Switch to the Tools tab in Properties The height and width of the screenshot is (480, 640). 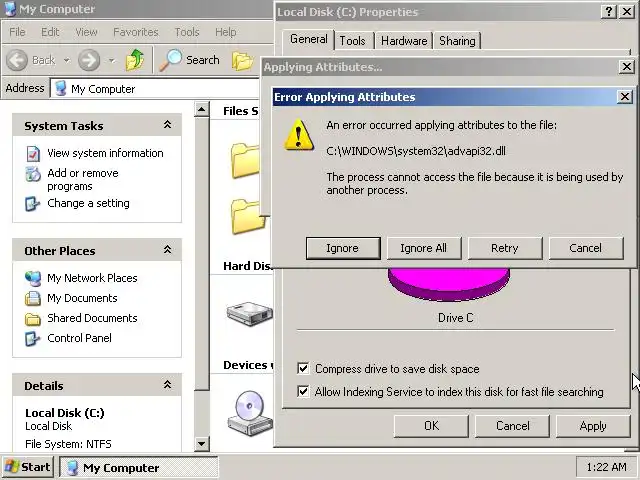(x=353, y=41)
